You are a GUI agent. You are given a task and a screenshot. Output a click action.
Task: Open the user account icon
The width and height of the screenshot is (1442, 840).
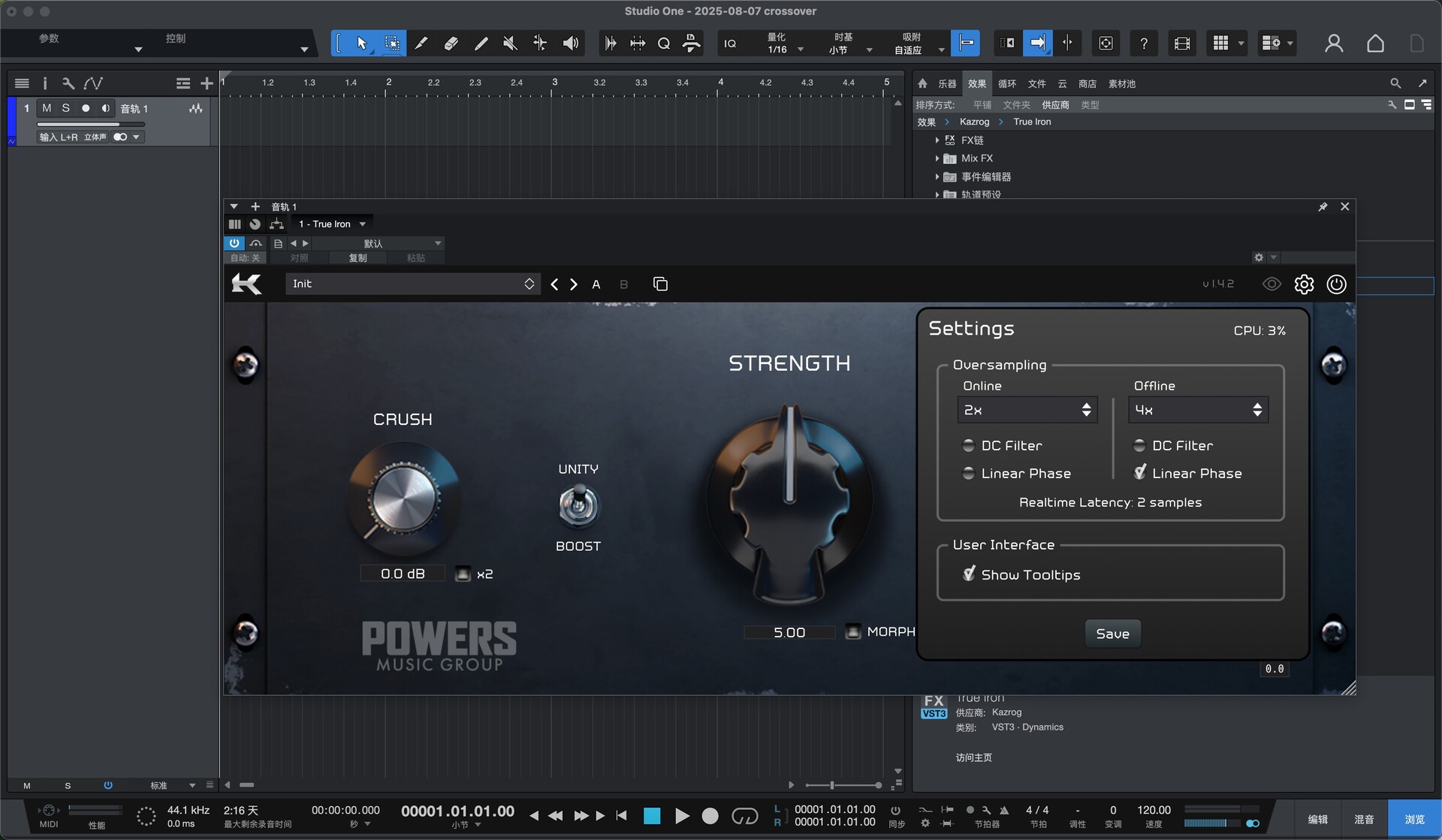tap(1334, 44)
